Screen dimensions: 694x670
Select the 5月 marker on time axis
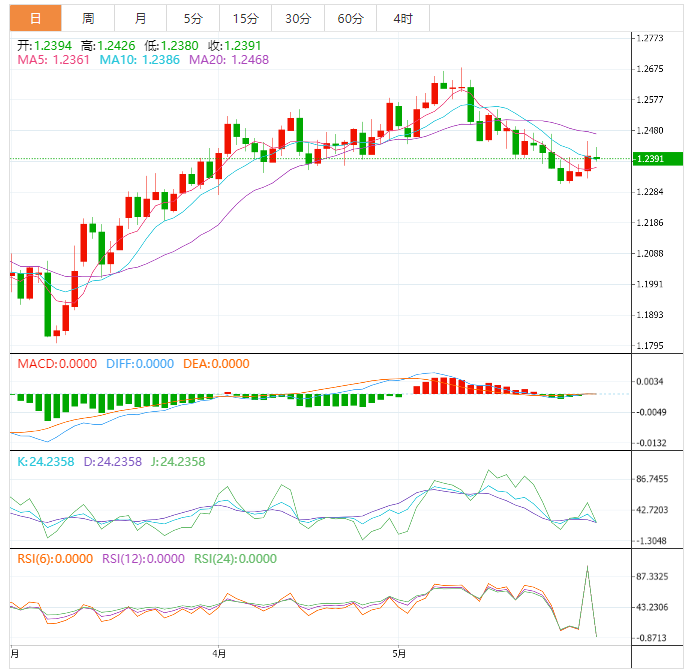pos(399,654)
